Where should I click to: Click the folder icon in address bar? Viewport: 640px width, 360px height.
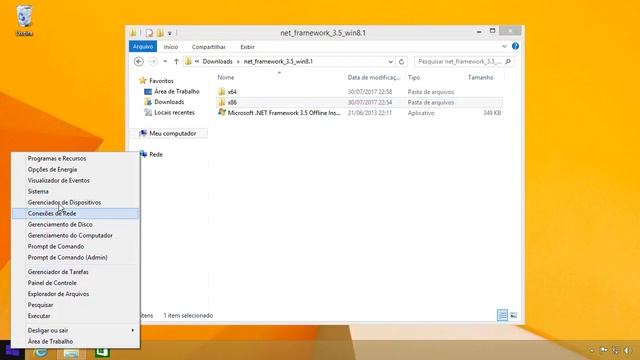point(188,62)
